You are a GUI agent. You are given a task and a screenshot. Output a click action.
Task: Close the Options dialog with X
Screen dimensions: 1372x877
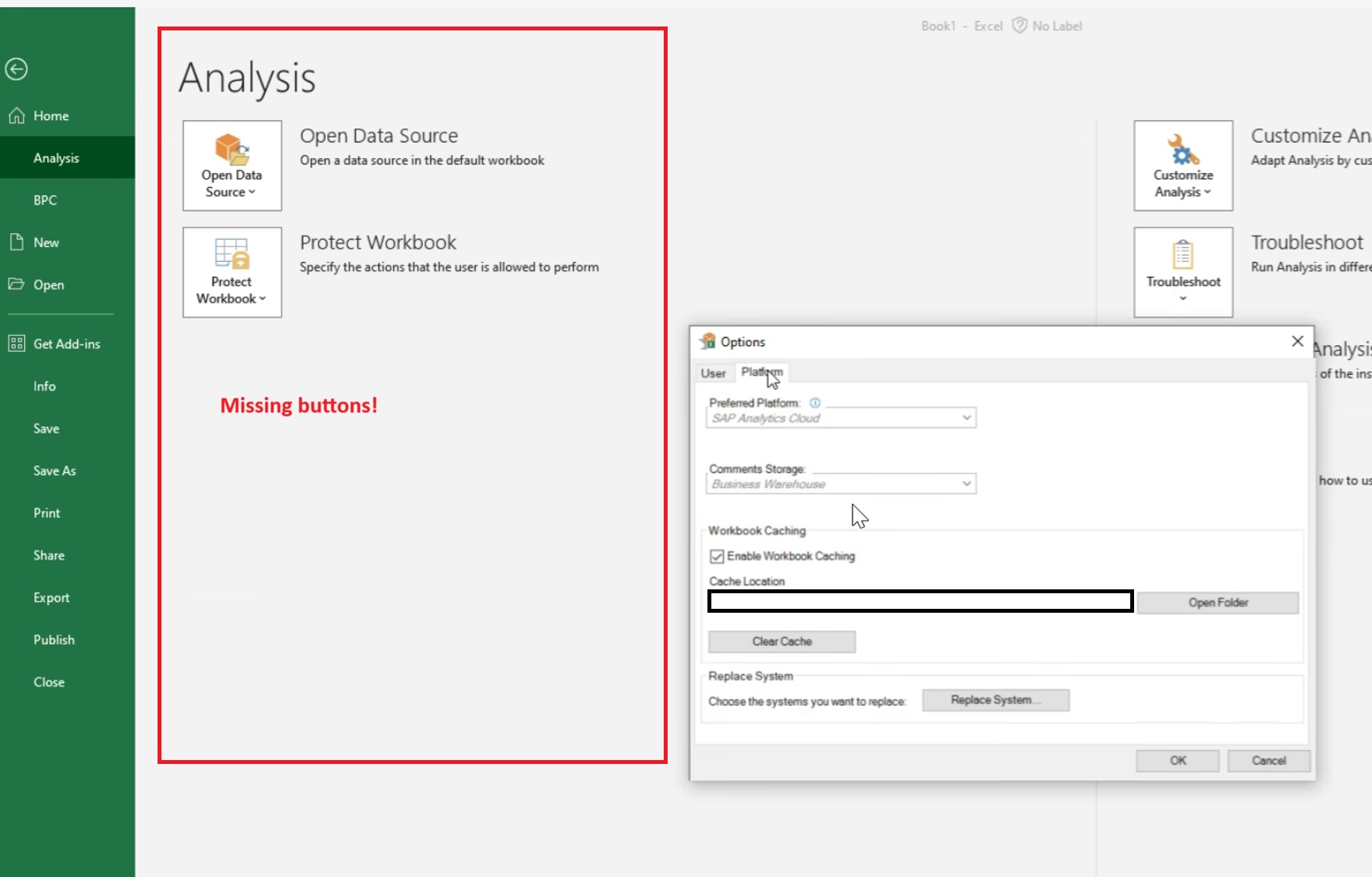pyautogui.click(x=1298, y=341)
